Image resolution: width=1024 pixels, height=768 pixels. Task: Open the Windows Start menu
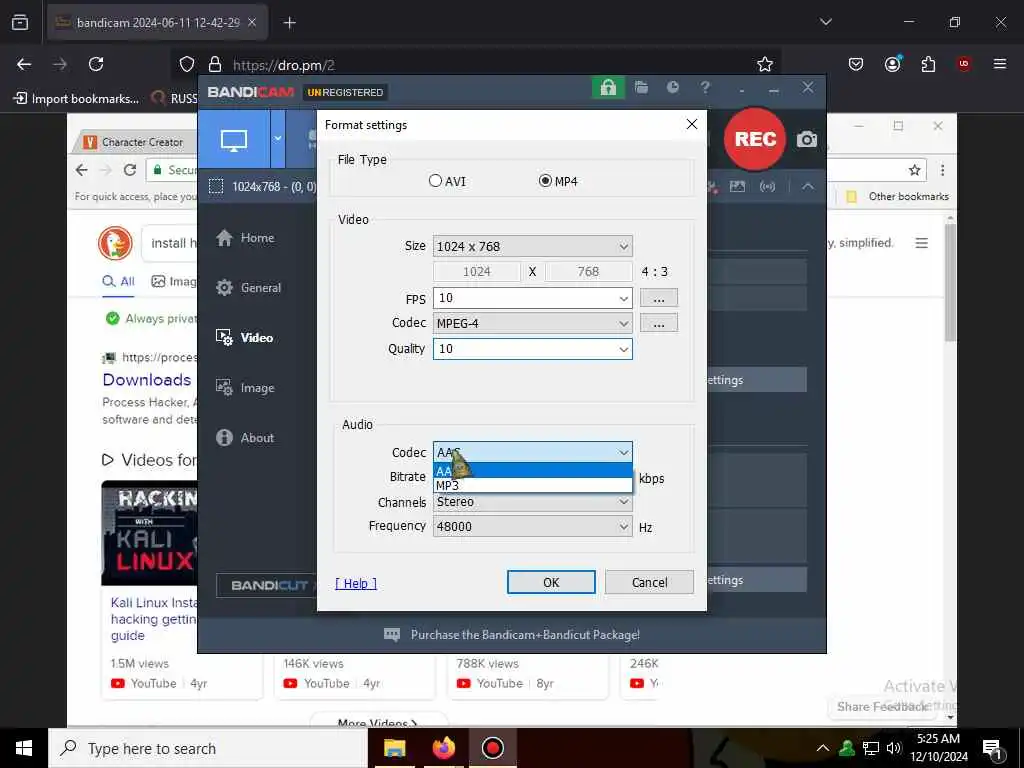[24, 748]
